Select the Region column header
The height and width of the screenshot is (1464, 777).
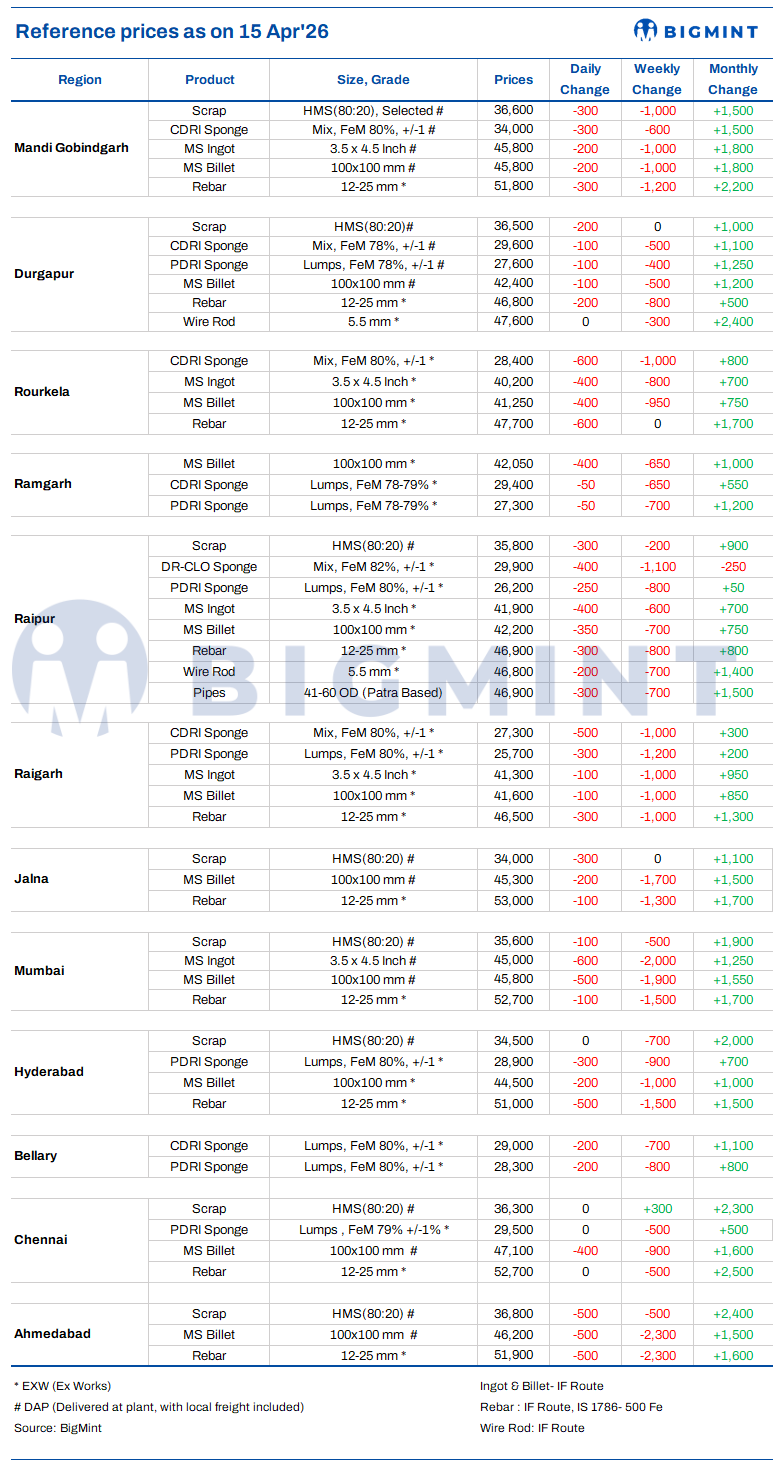point(80,80)
